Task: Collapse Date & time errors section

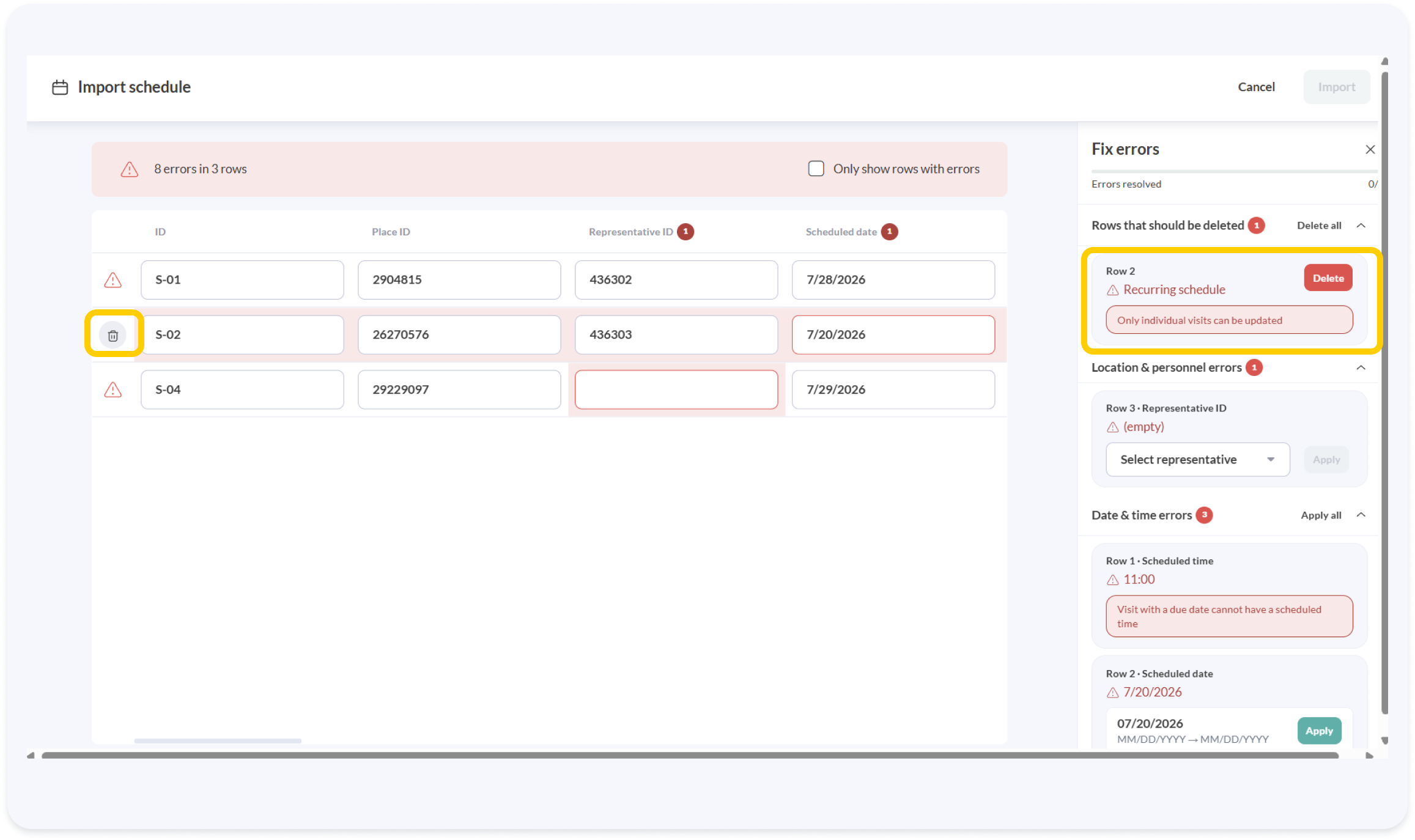Action: pos(1361,515)
